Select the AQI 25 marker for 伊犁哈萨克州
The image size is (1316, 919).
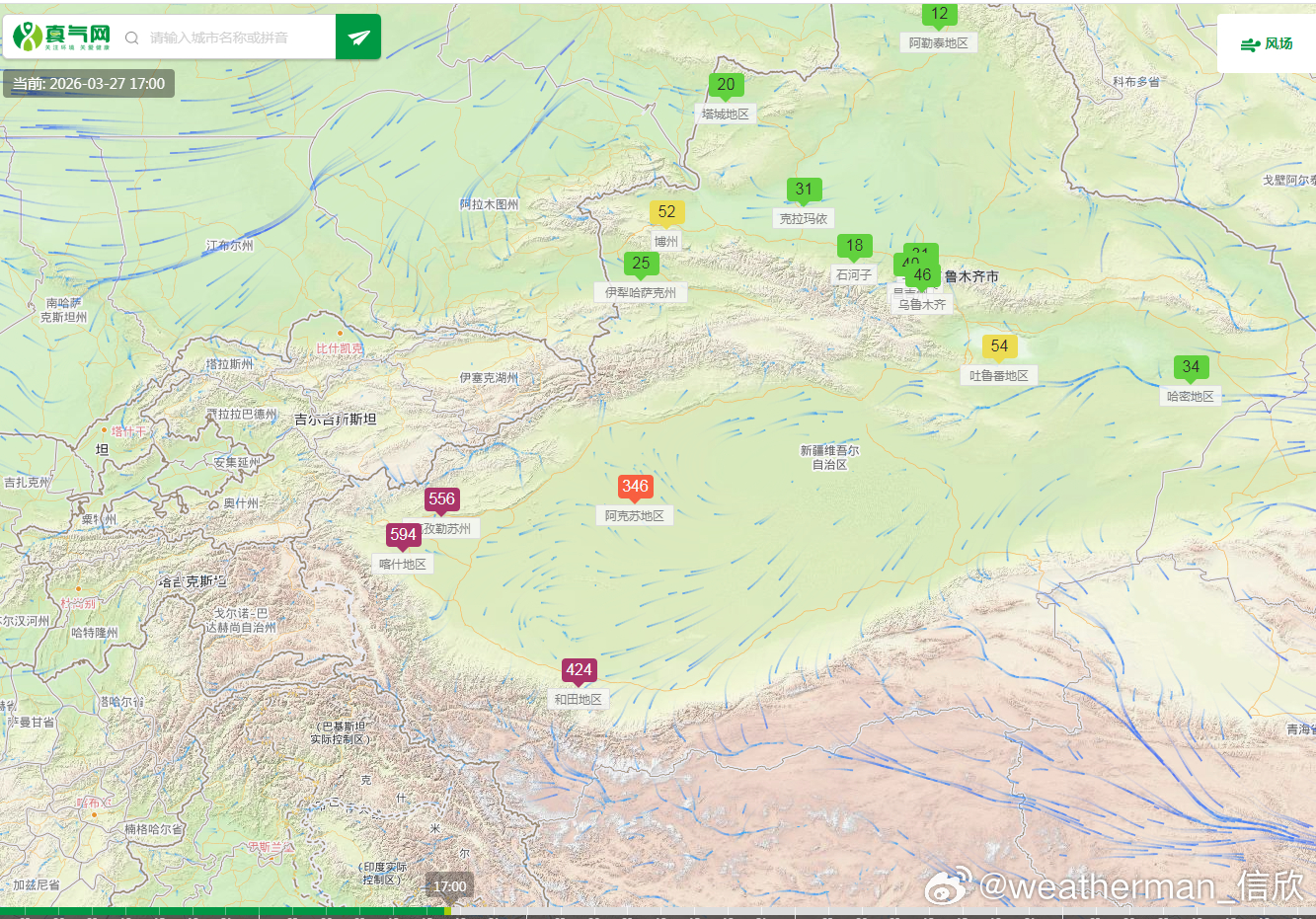[x=641, y=265]
